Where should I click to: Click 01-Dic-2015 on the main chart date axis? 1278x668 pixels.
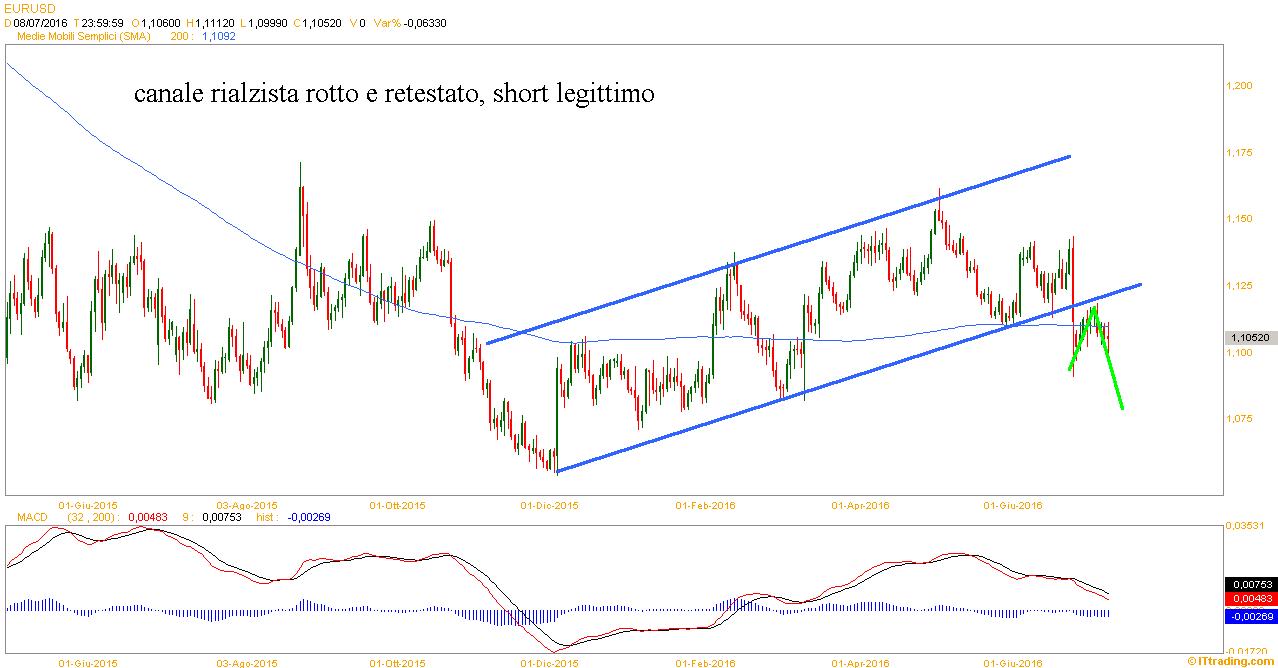point(550,505)
